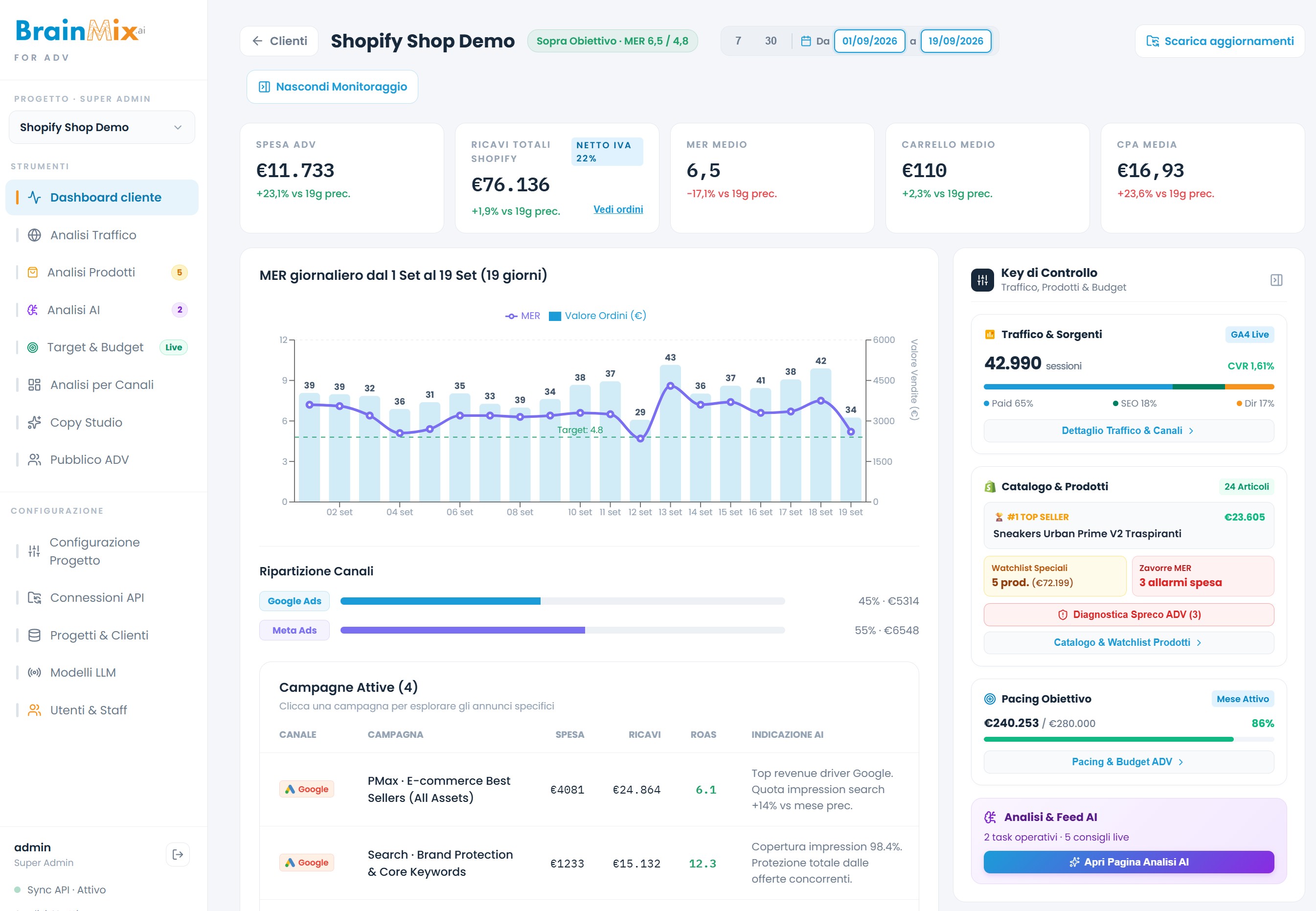Click the Pacing Obiettivo progress bar
1316x911 pixels.
[1128, 739]
